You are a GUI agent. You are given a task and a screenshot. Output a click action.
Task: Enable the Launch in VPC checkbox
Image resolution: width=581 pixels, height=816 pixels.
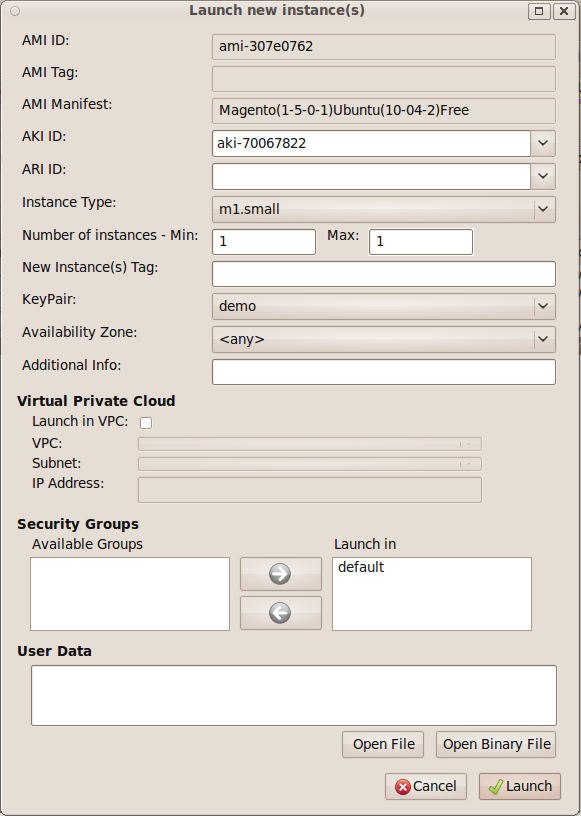click(x=146, y=423)
